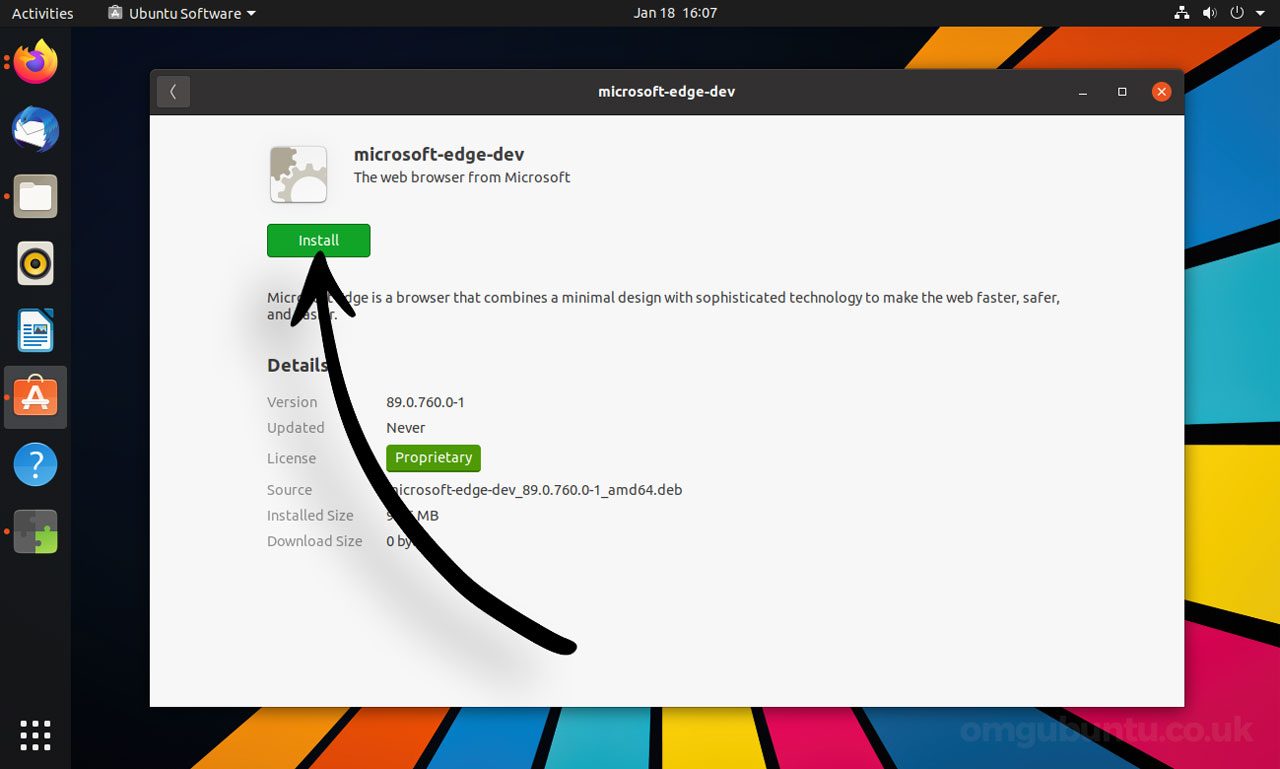
Task: Click the 'Download Size' label
Action: coord(314,541)
